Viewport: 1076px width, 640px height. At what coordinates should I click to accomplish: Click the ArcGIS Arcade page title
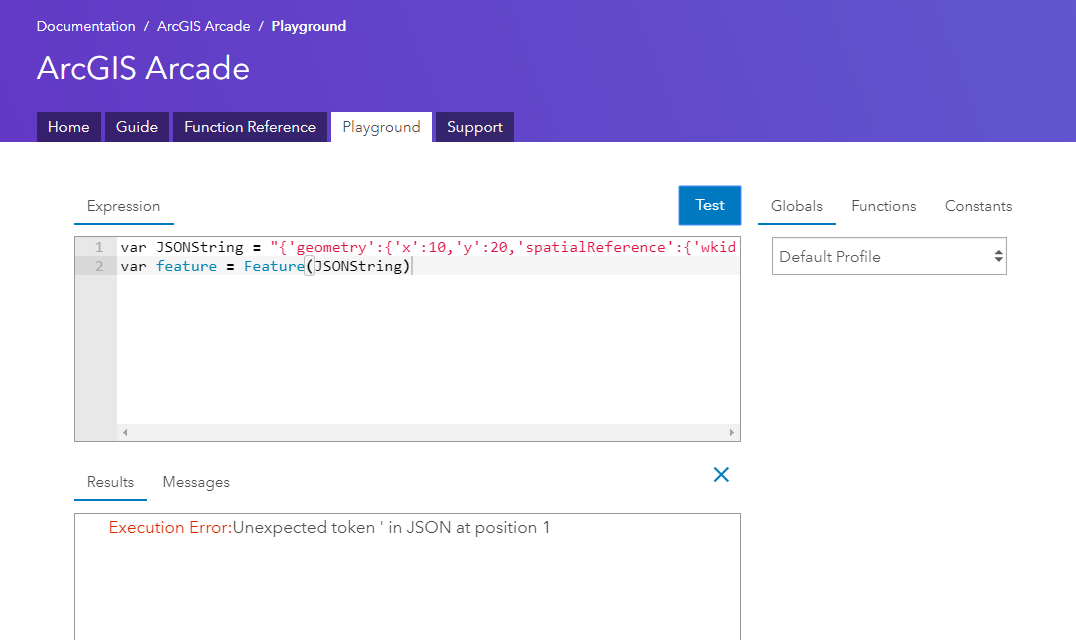point(143,68)
